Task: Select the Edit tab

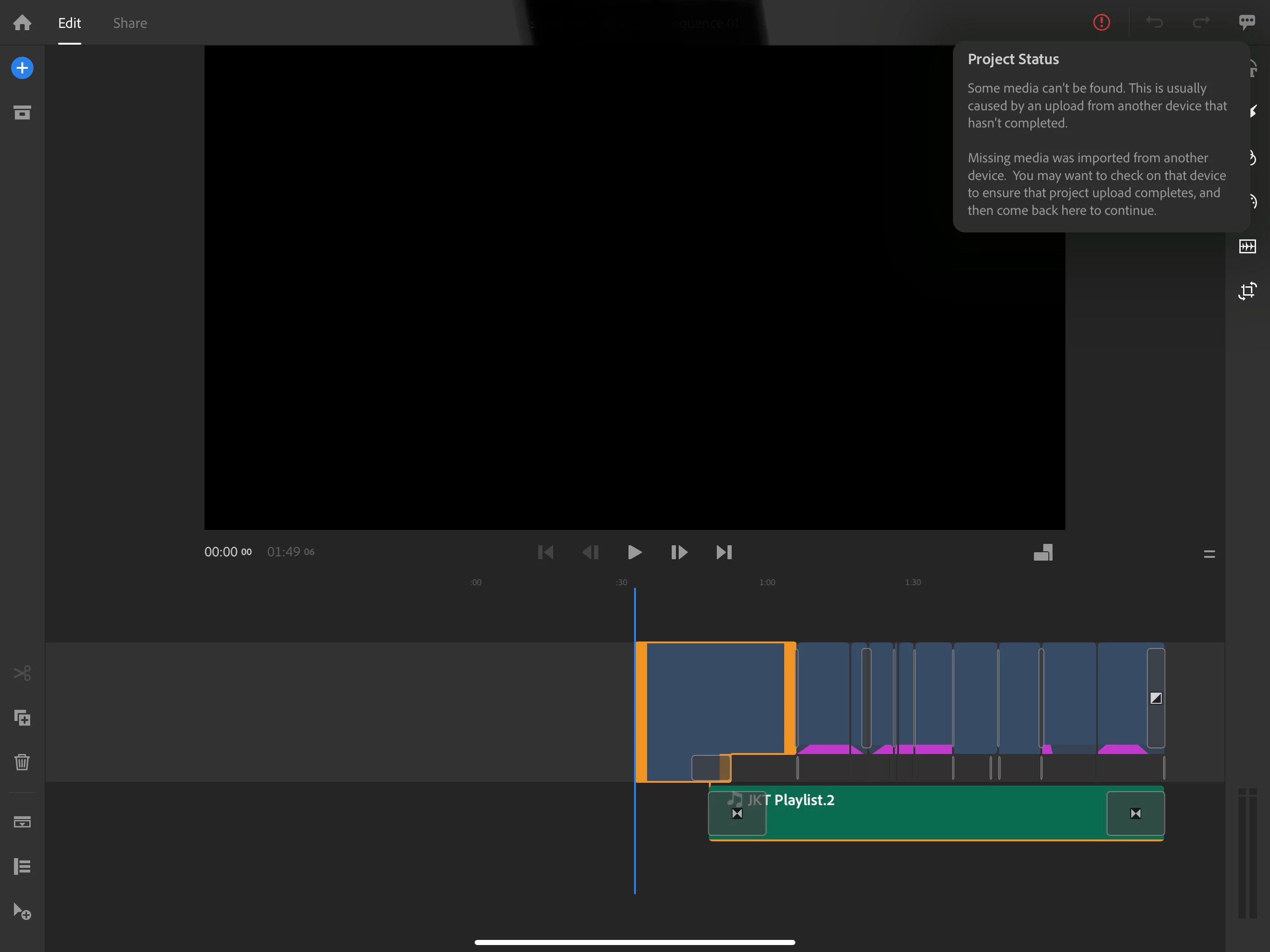Action: click(69, 23)
